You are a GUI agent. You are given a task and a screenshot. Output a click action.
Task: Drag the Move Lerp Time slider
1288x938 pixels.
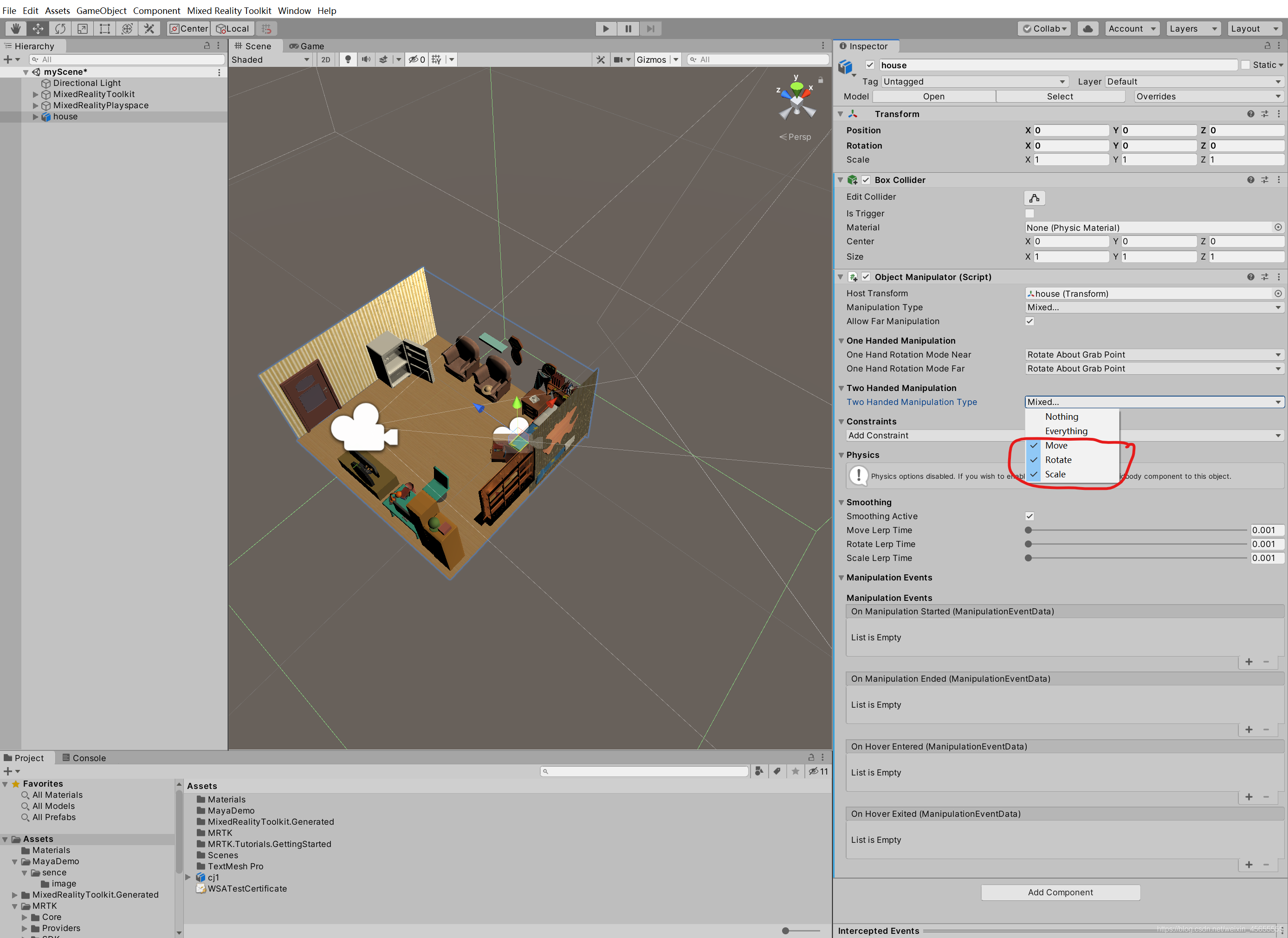[x=1028, y=530]
